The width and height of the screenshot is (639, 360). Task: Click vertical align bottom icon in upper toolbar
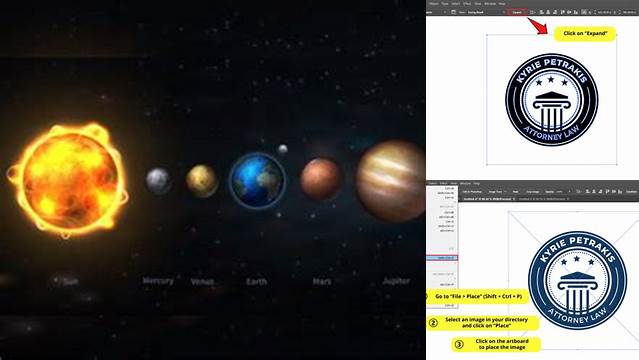tap(576, 12)
